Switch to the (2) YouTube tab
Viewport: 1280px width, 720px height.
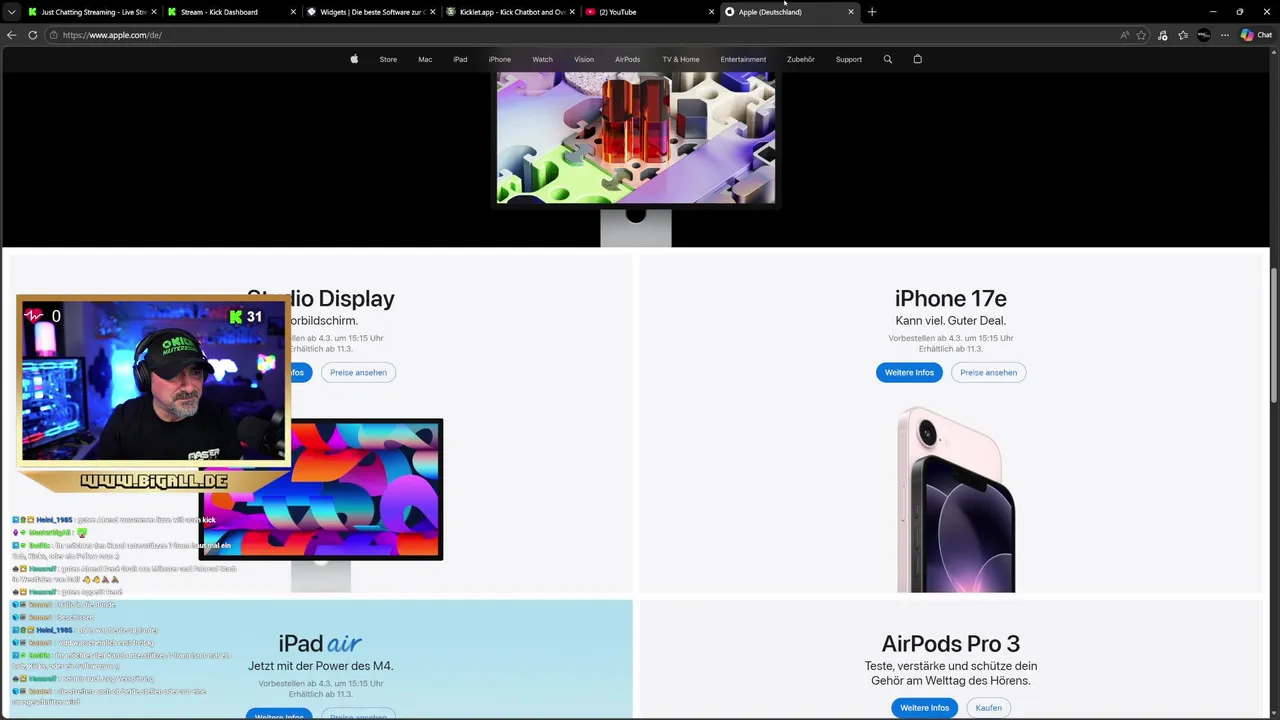click(x=648, y=12)
